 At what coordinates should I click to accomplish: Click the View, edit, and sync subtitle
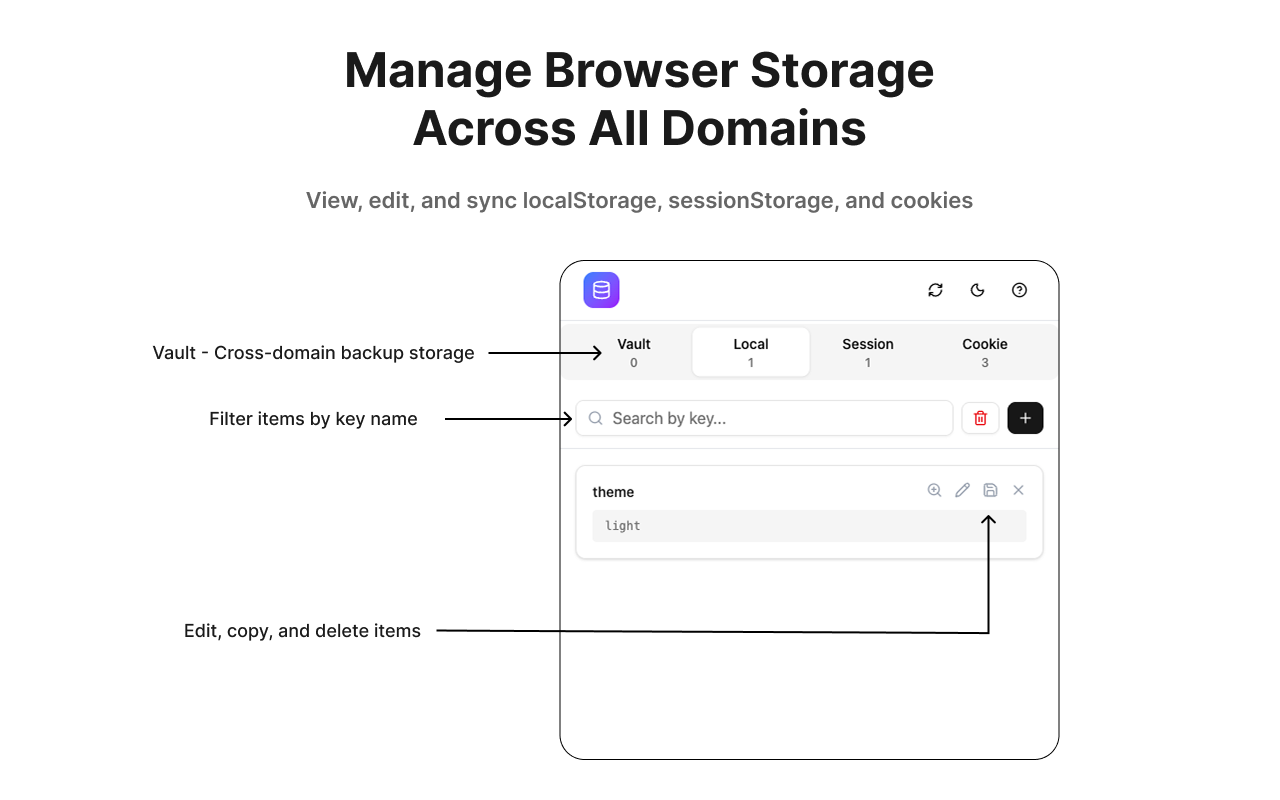tap(640, 200)
